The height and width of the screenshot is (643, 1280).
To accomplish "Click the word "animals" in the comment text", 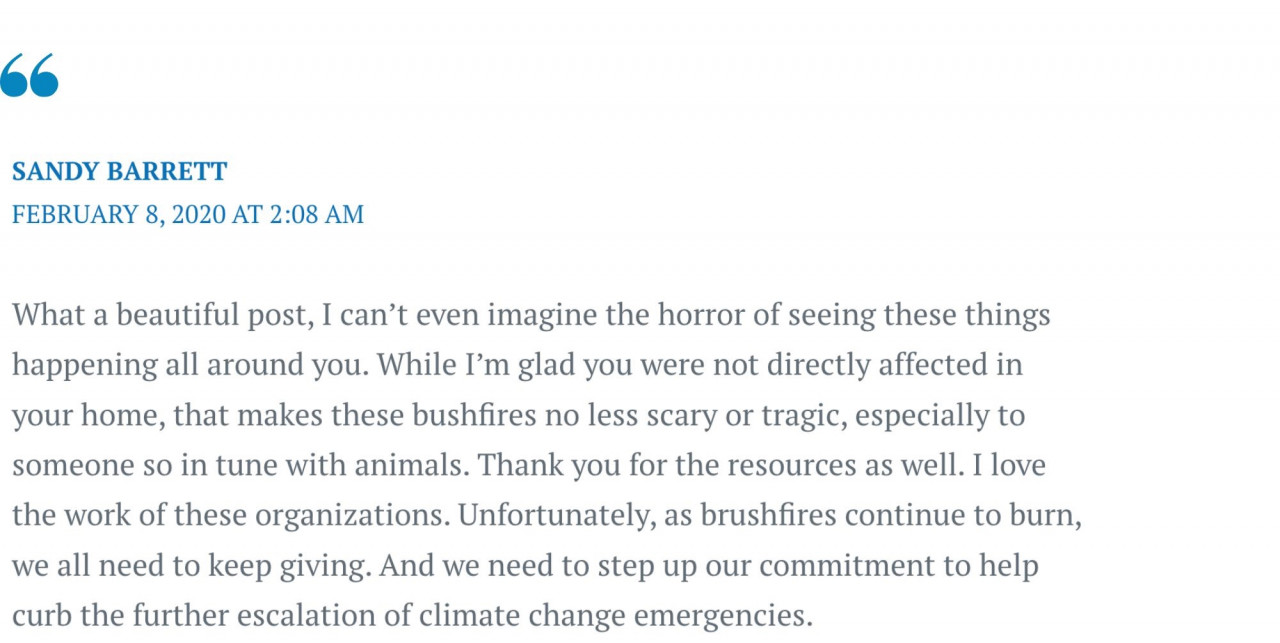I will (x=485, y=465).
